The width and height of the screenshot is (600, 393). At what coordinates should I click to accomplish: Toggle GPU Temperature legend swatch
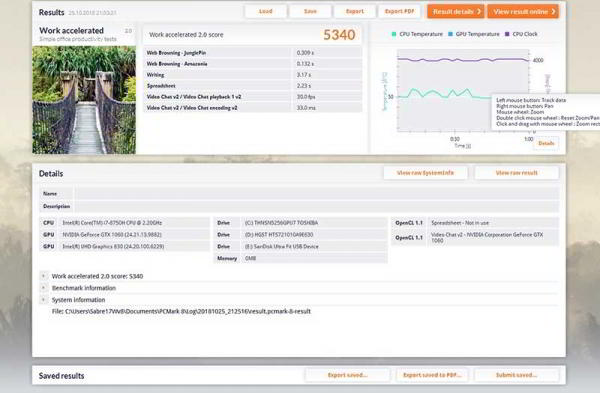click(450, 34)
